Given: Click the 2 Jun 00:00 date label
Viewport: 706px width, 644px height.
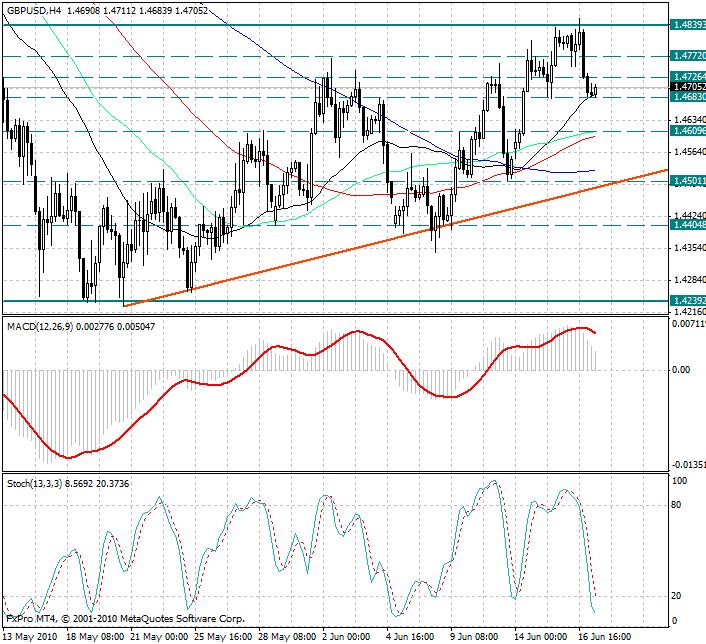Looking at the screenshot, I should click(346, 637).
